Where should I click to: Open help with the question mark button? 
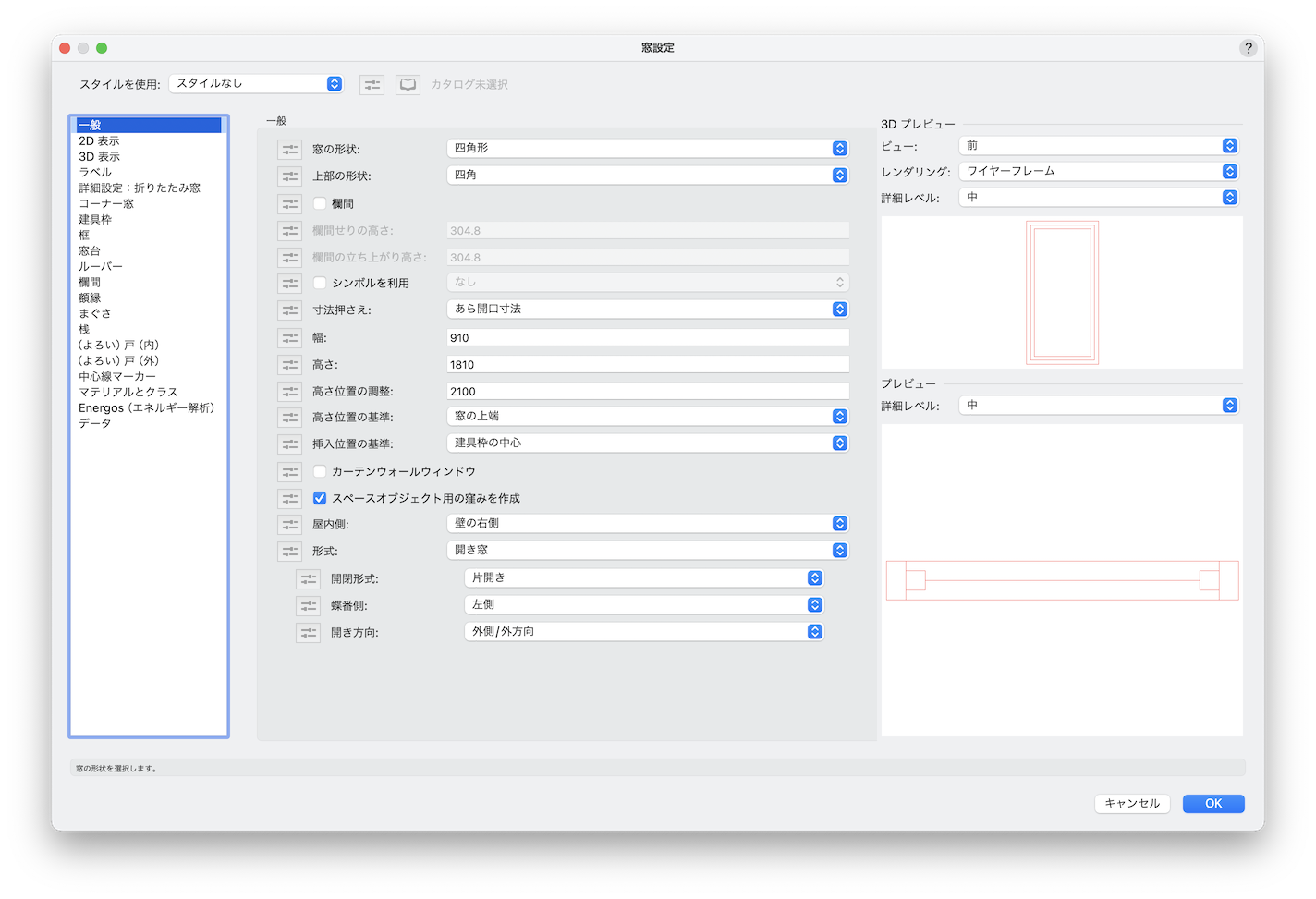[1248, 48]
